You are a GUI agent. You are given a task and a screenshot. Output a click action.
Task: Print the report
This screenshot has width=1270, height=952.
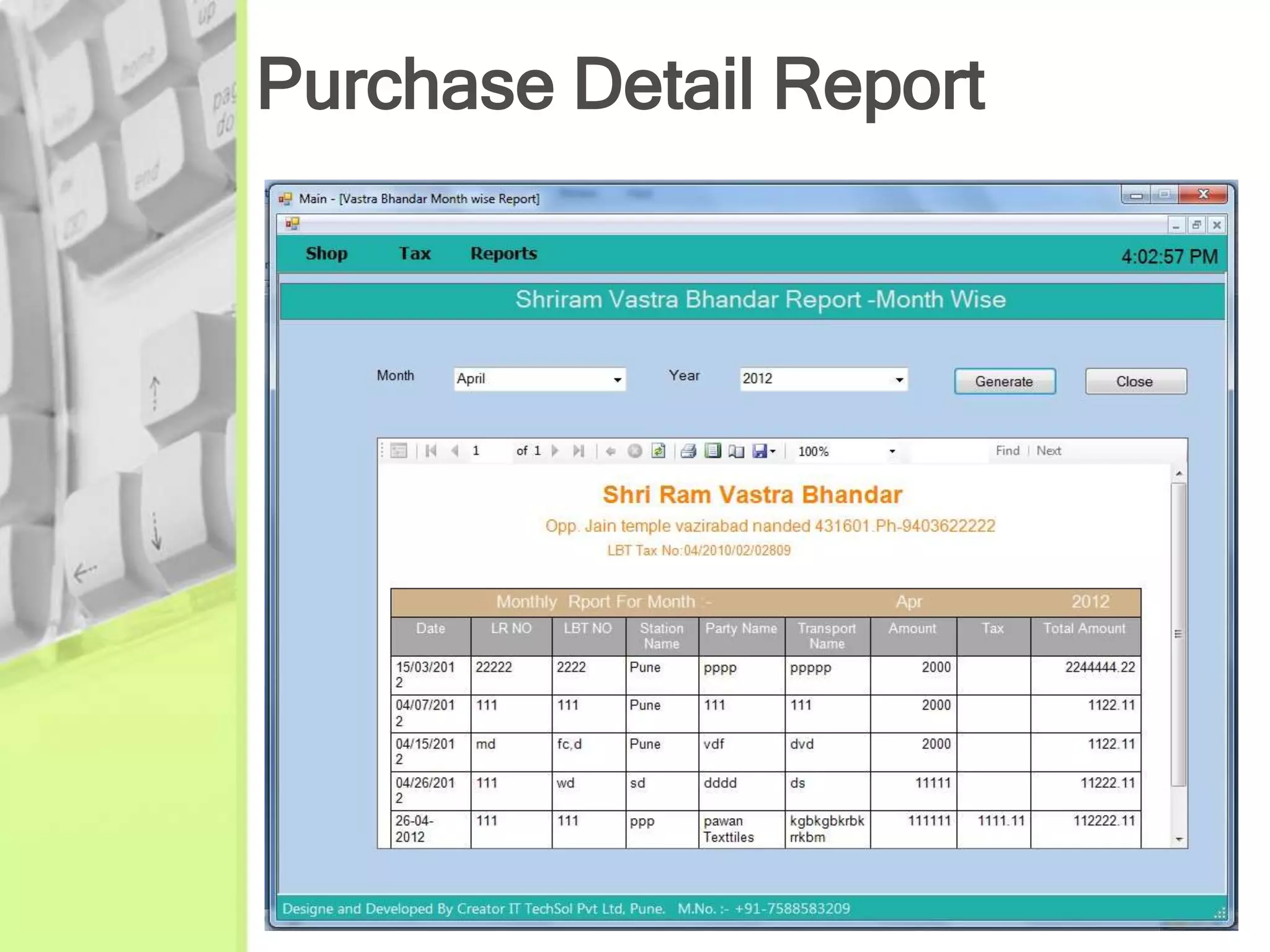tap(688, 451)
